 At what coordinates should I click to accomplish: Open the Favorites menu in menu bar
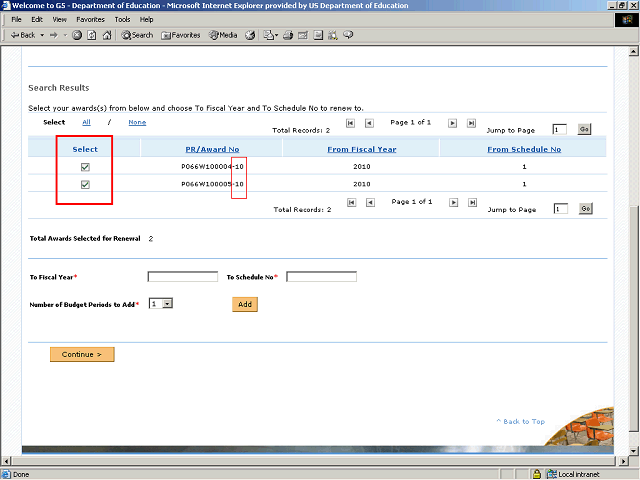pos(90,19)
